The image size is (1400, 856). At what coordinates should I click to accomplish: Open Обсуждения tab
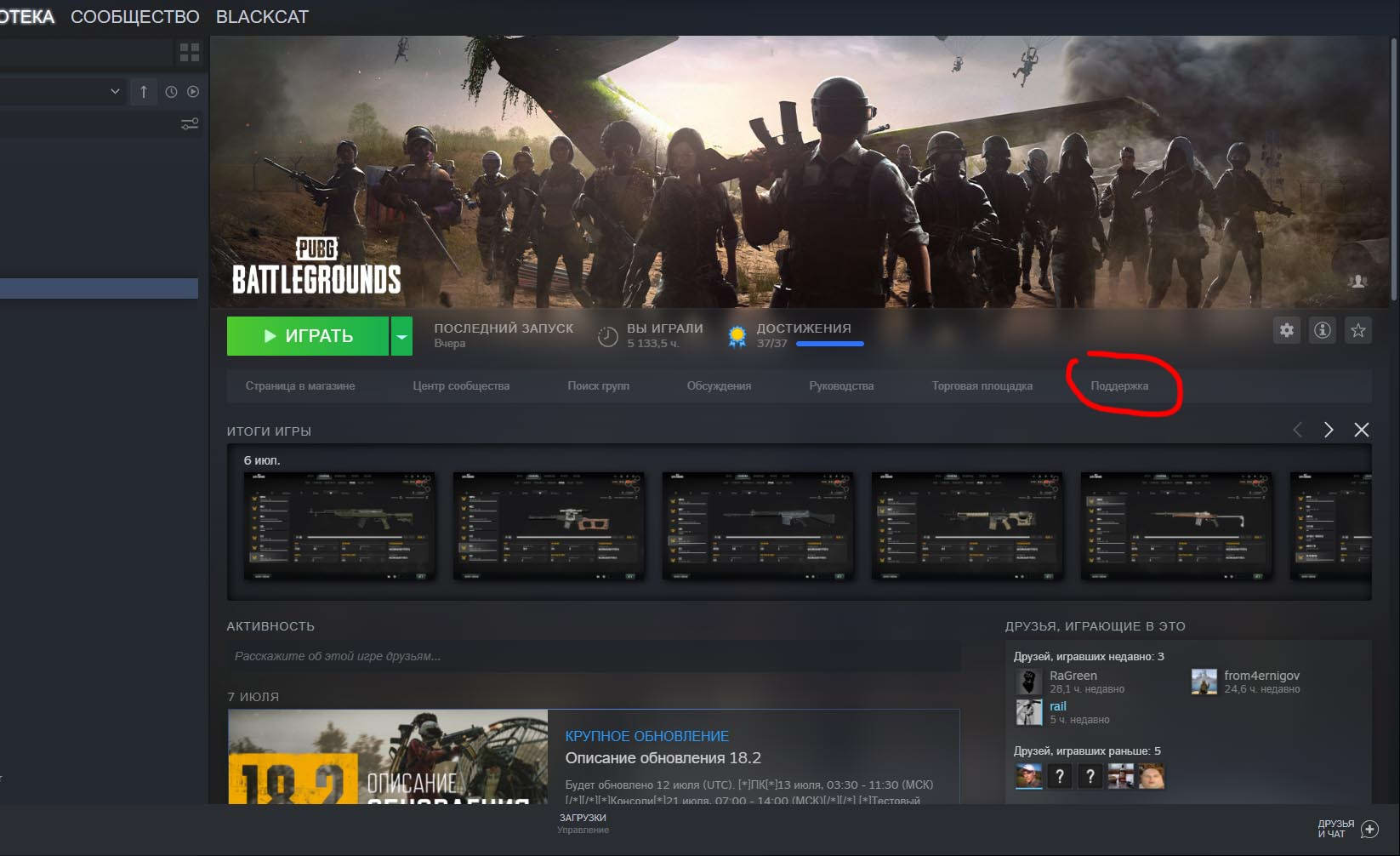pos(720,386)
